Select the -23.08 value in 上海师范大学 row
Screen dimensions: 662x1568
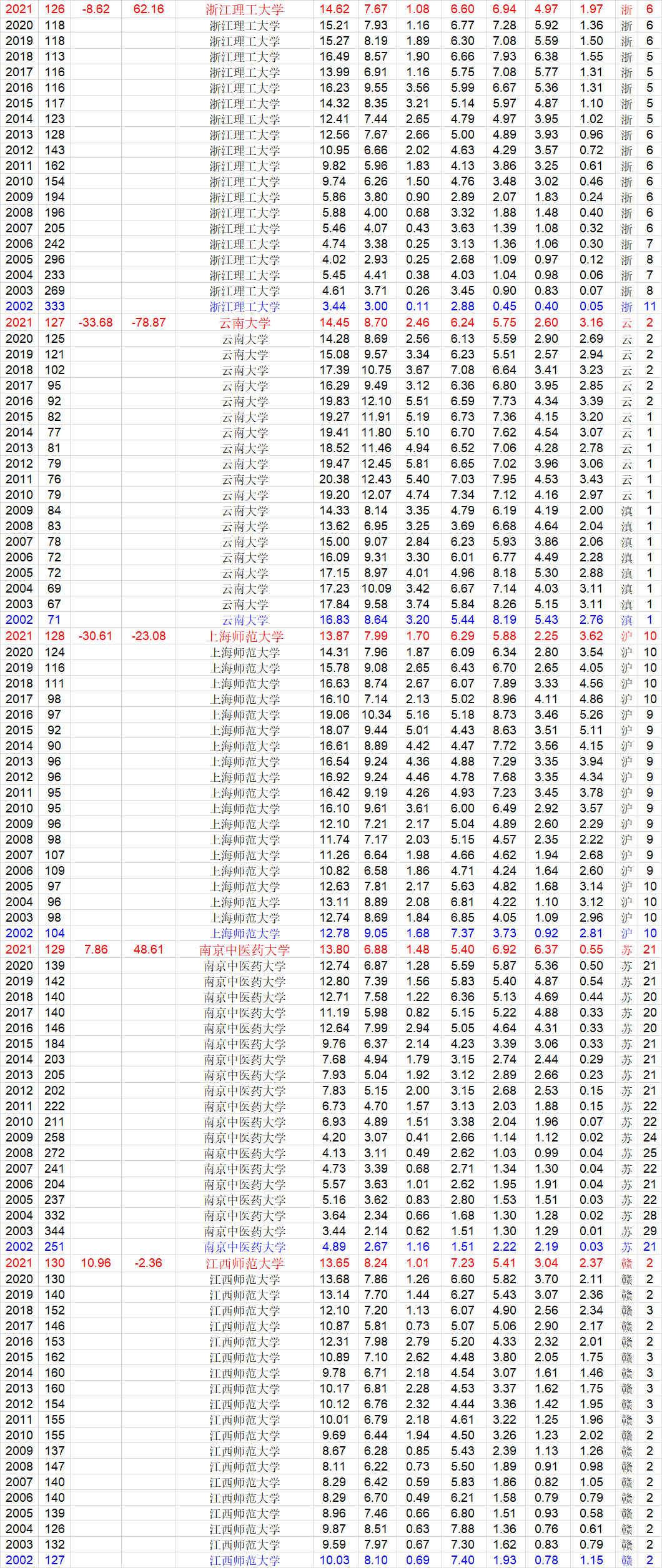pos(149,636)
